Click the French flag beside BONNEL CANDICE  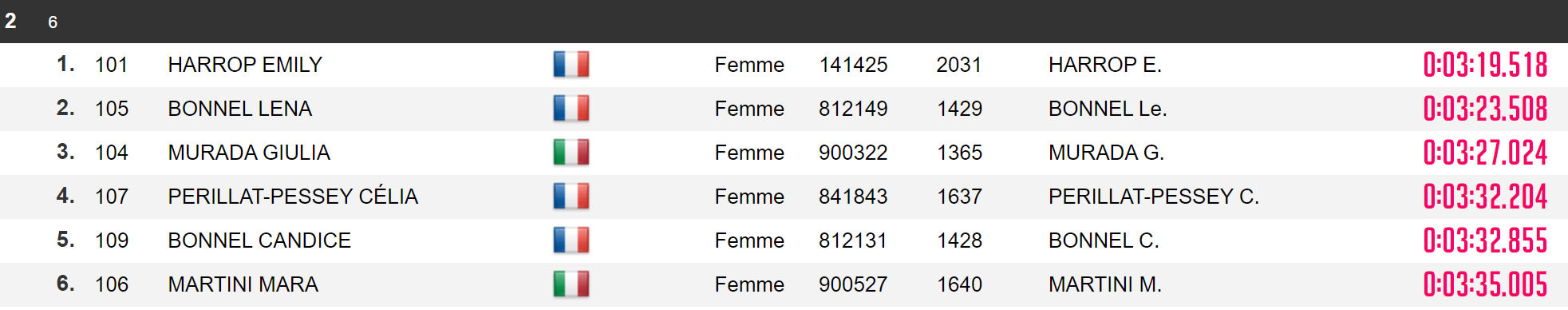[571, 240]
